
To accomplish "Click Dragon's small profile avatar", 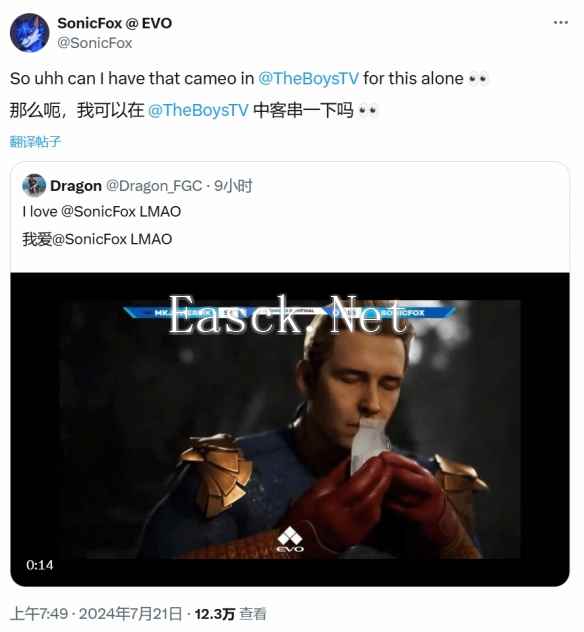I will click(x=34, y=185).
